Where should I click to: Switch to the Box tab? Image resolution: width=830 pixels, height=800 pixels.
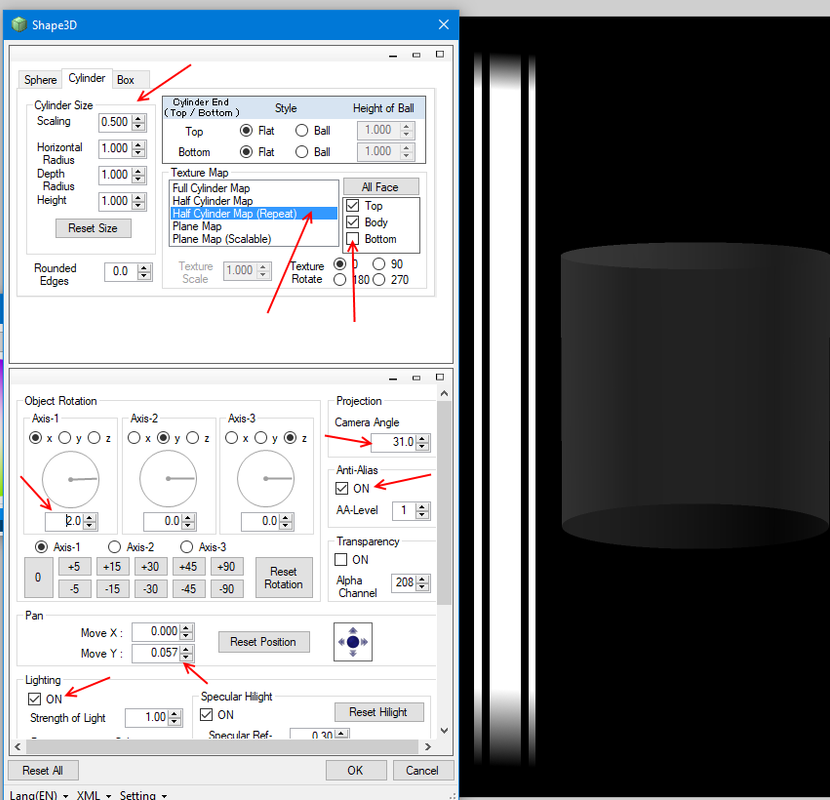pos(125,79)
